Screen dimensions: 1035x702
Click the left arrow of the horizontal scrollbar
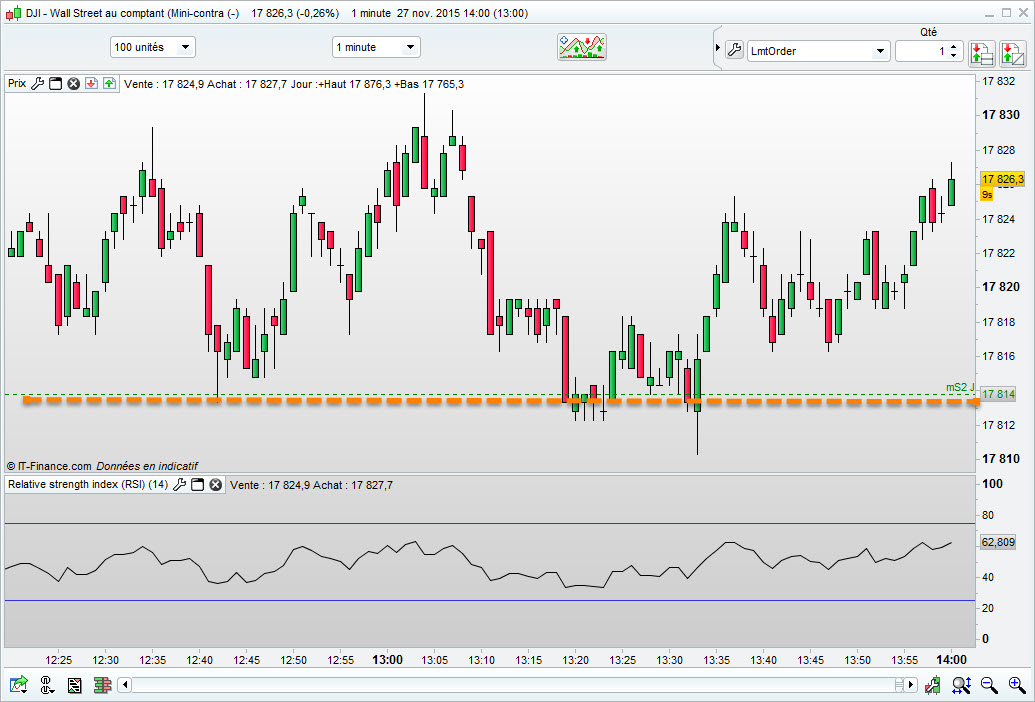tap(125, 685)
